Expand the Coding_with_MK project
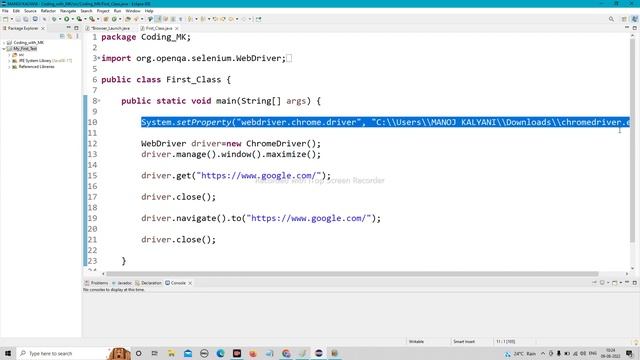Screen dimensions: 640x360 (x=4, y=42)
